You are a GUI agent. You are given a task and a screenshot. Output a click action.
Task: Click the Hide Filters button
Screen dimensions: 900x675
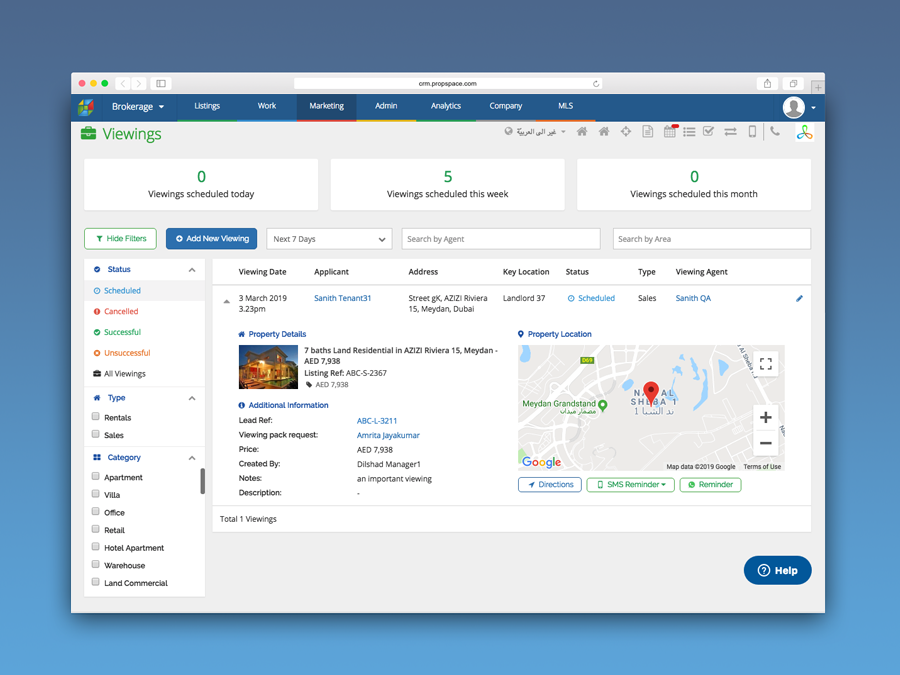121,239
